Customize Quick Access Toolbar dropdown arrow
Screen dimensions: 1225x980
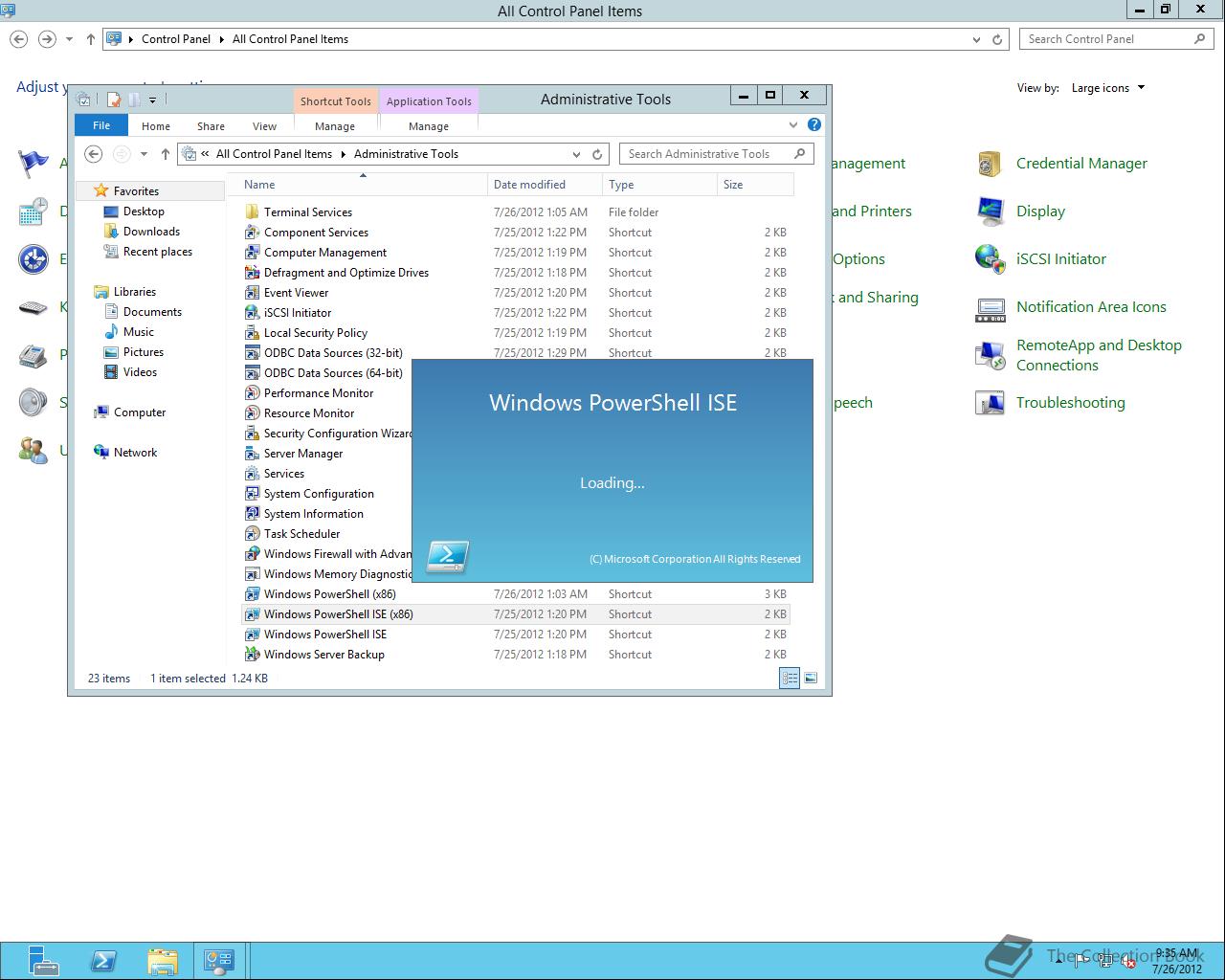[x=152, y=100]
